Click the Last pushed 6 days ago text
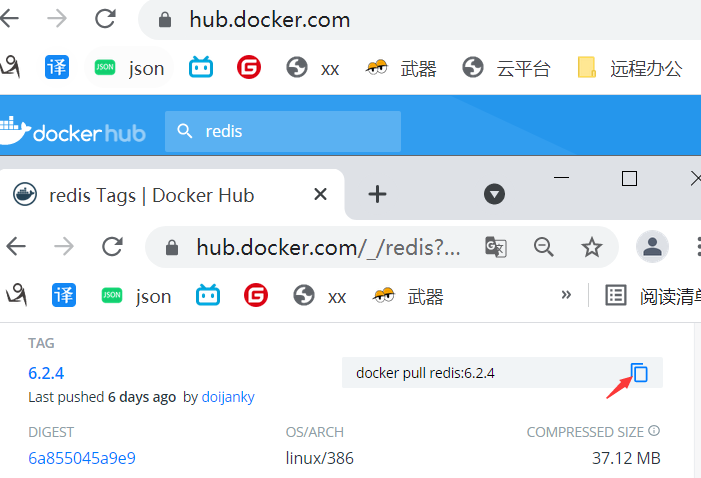 102,397
